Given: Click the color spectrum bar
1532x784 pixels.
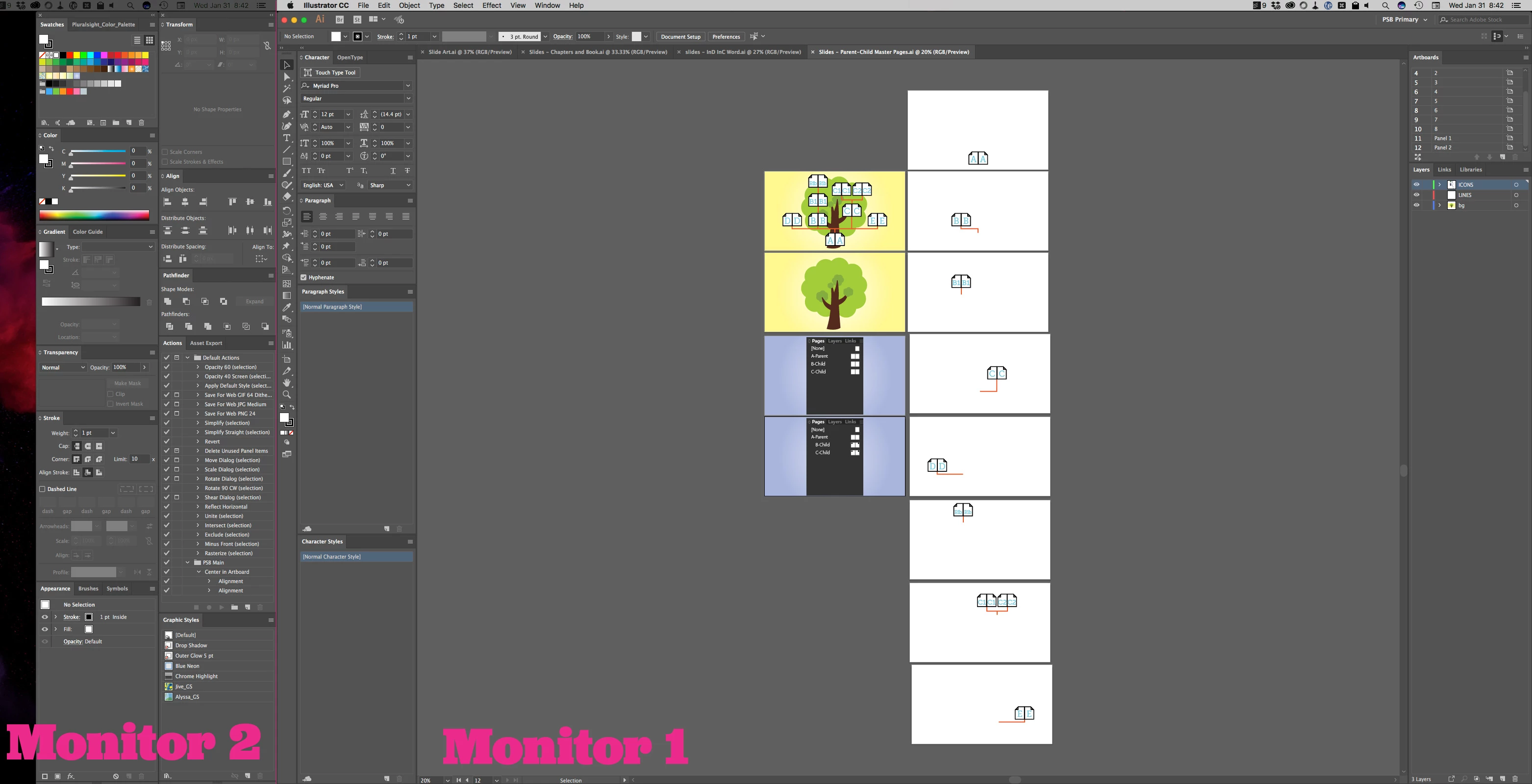Looking at the screenshot, I should (x=94, y=215).
